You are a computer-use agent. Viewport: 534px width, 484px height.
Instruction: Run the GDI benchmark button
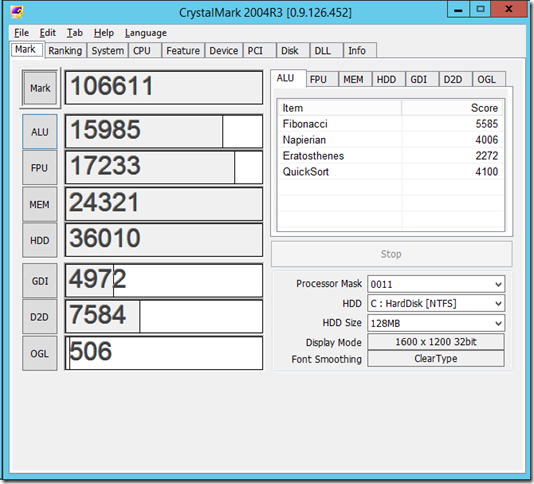click(x=40, y=281)
